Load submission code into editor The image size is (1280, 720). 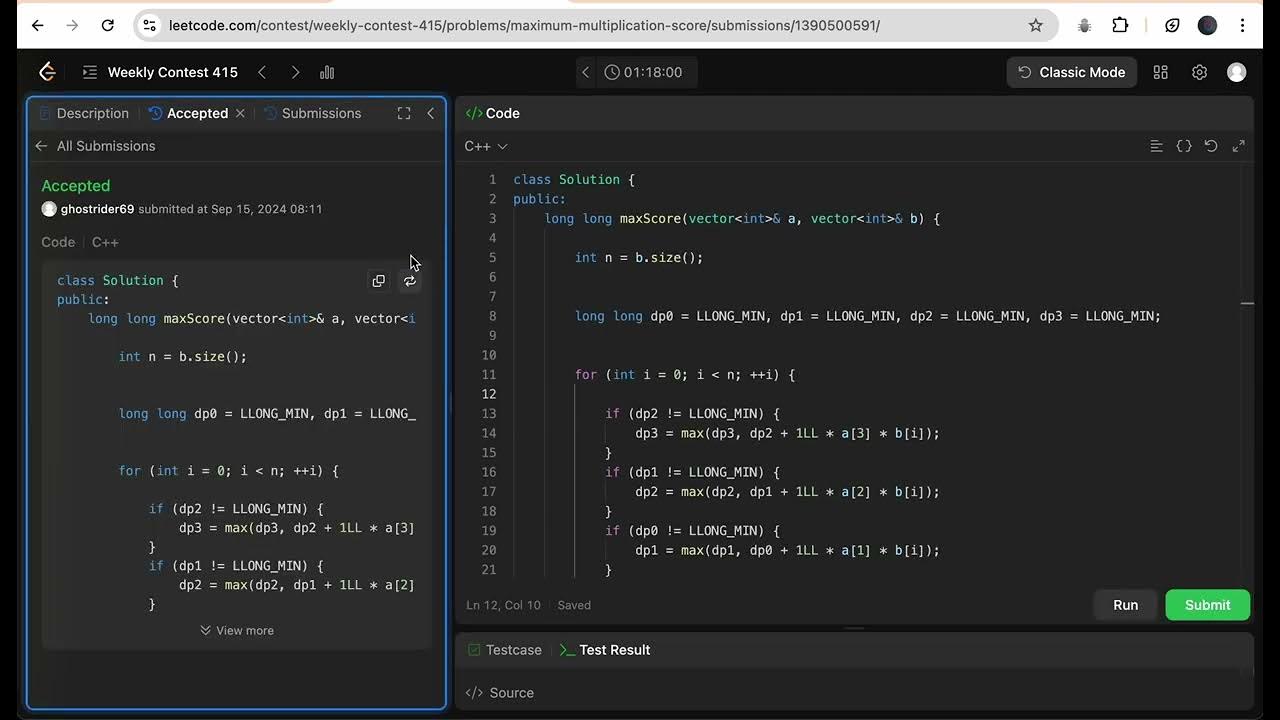(x=410, y=281)
